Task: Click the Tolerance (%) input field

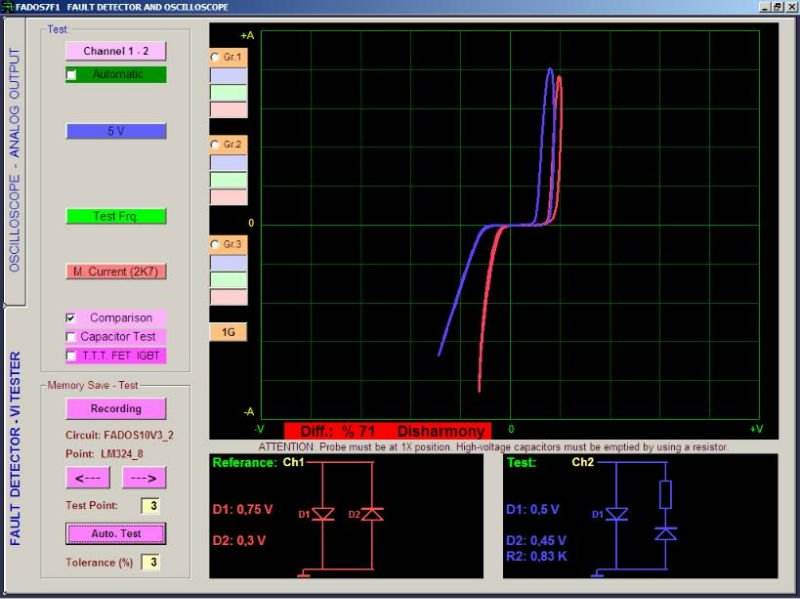Action: pyautogui.click(x=149, y=563)
